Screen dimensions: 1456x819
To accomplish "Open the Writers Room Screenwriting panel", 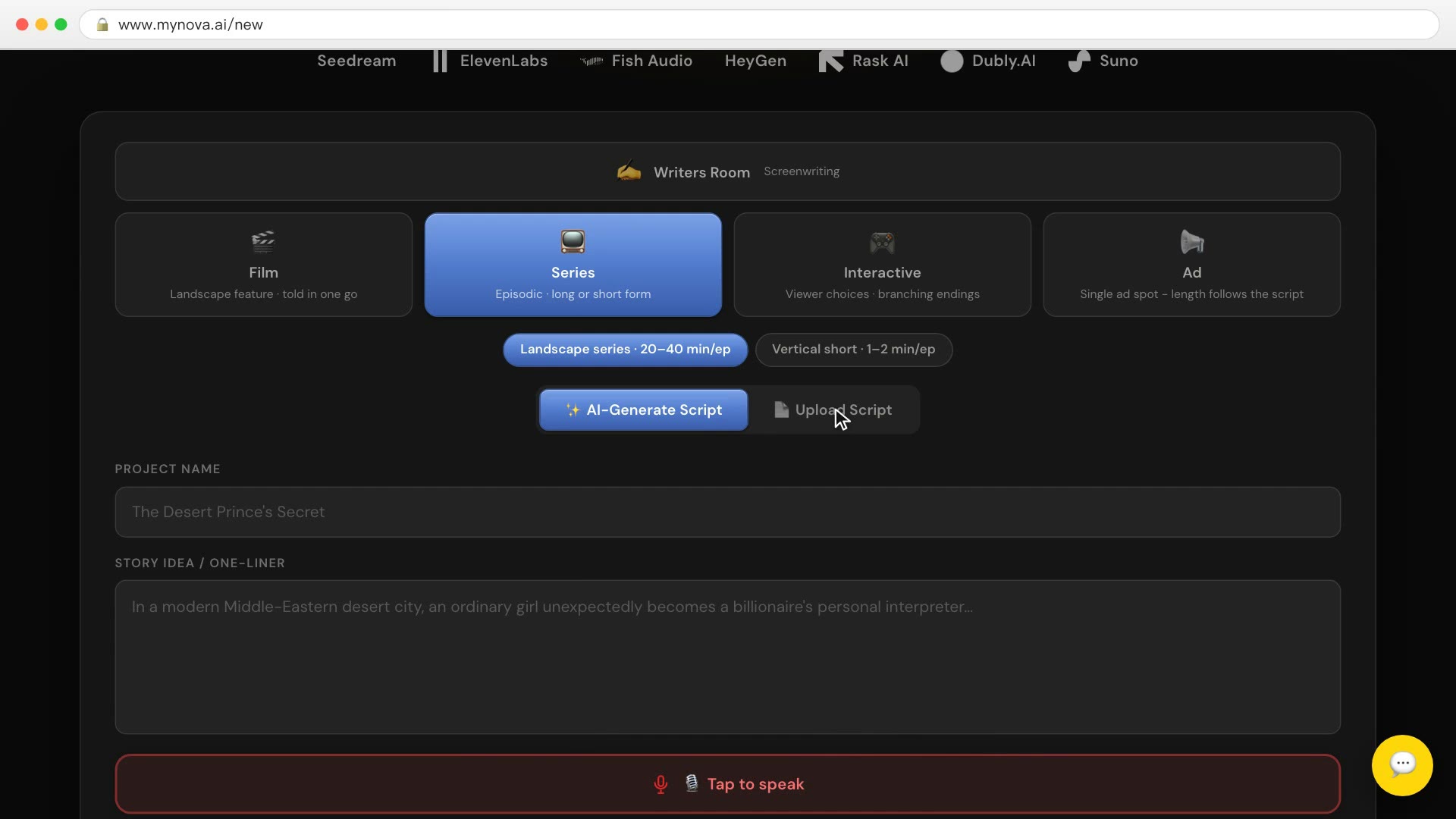I will [727, 171].
